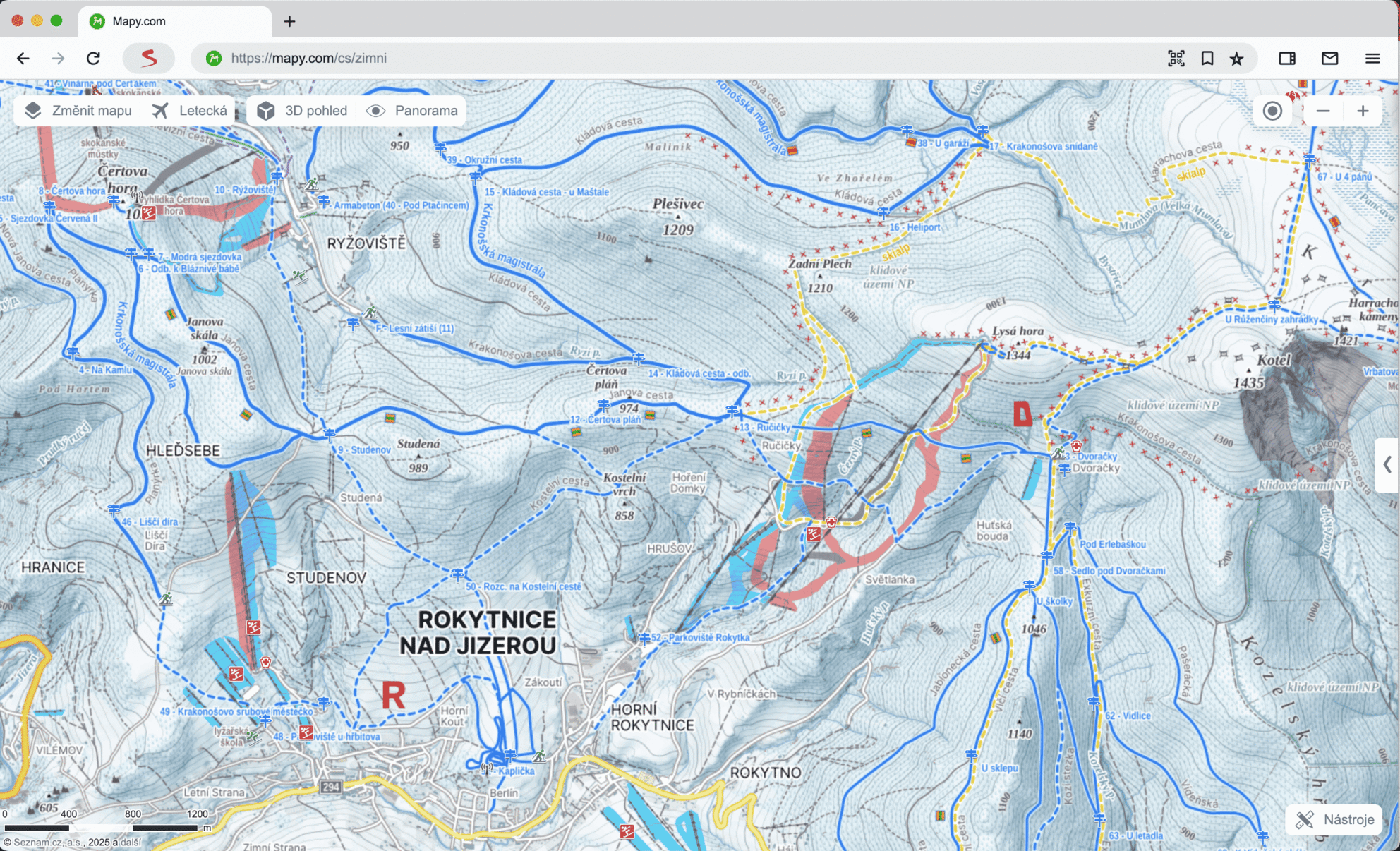
Task: Click the URL address field
Action: tap(635, 59)
